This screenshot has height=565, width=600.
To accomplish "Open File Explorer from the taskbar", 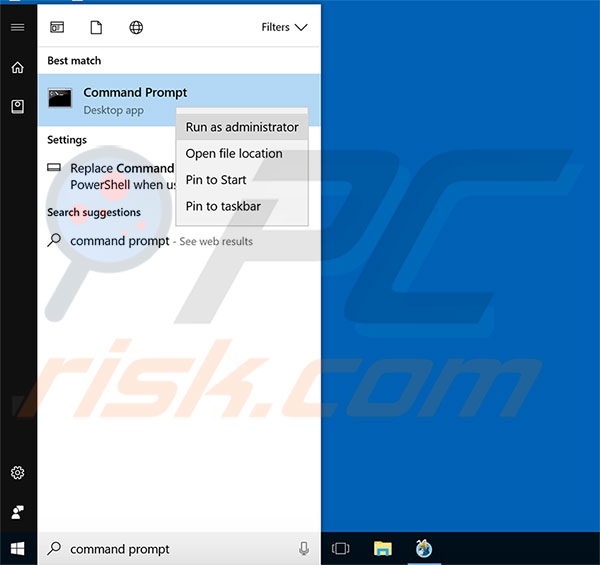I will pyautogui.click(x=383, y=549).
